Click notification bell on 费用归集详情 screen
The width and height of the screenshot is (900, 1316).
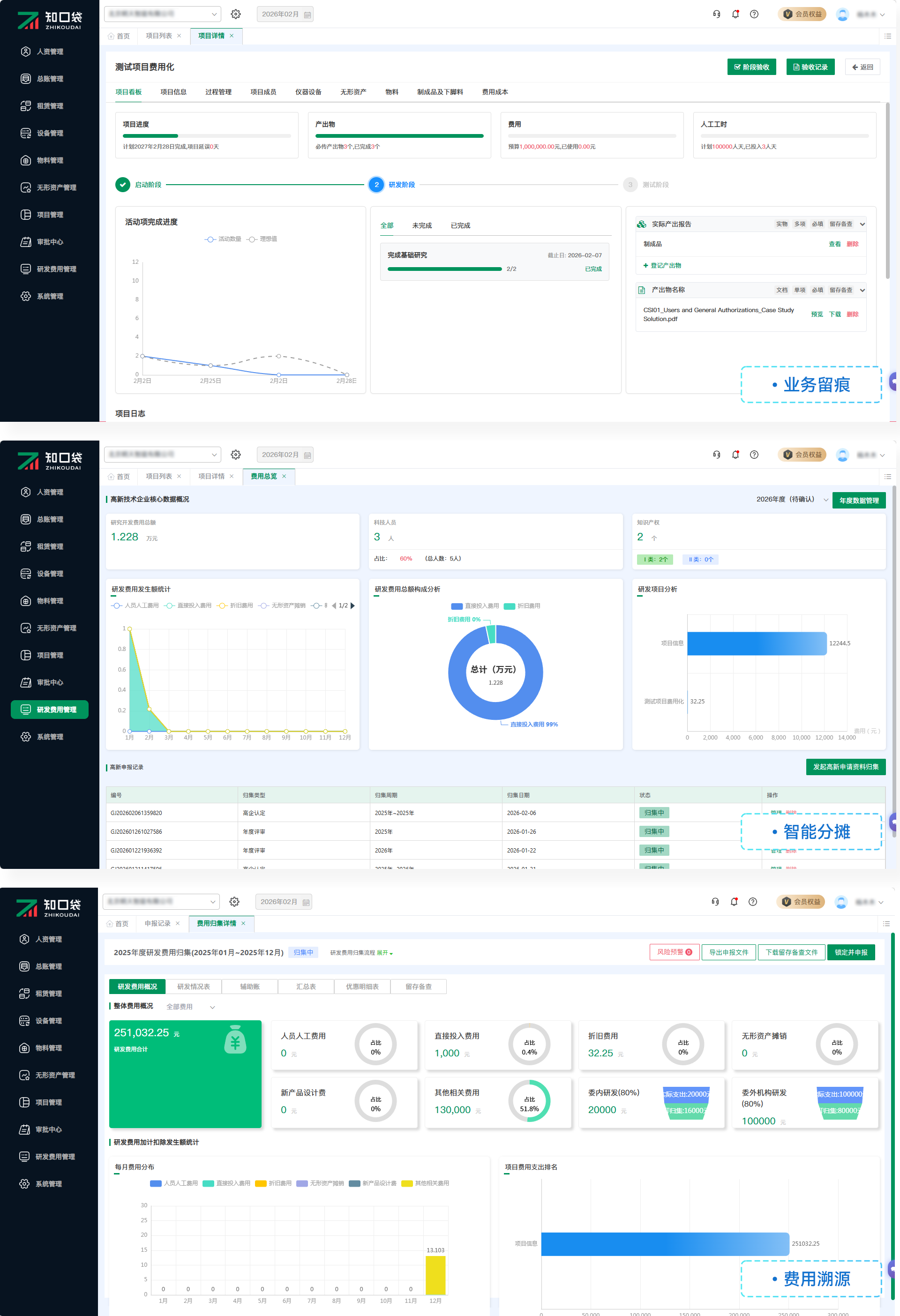coord(734,902)
